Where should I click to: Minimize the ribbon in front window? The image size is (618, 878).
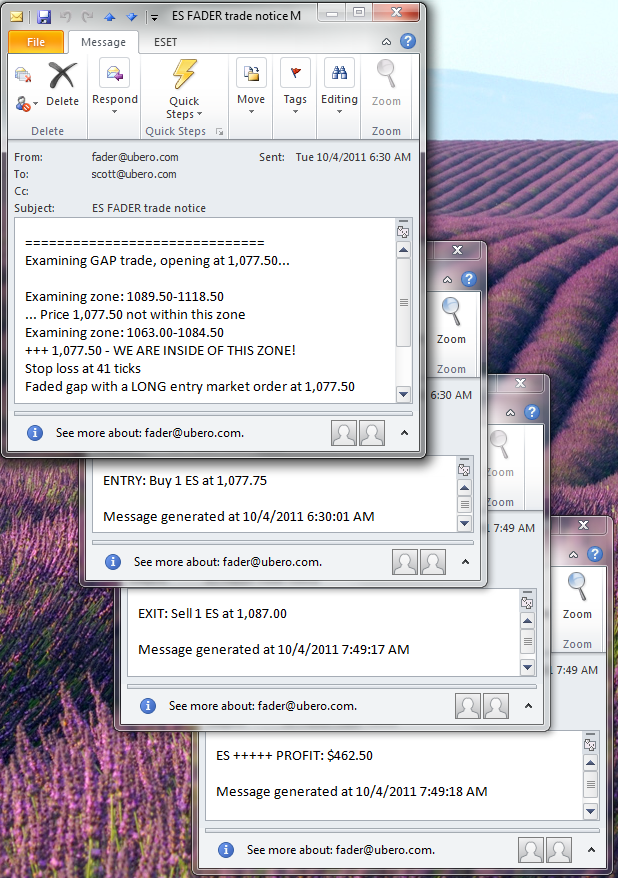(386, 41)
